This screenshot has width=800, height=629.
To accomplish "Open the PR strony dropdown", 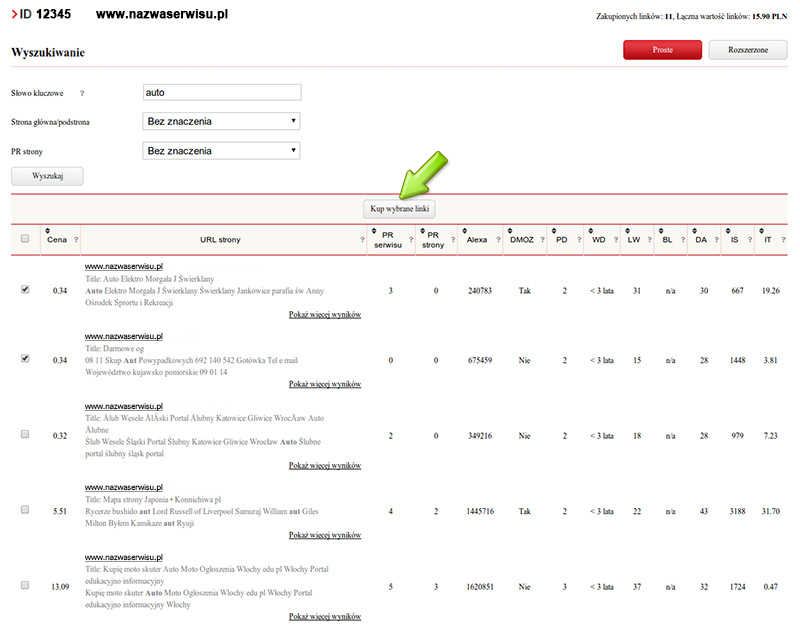I will (222, 151).
